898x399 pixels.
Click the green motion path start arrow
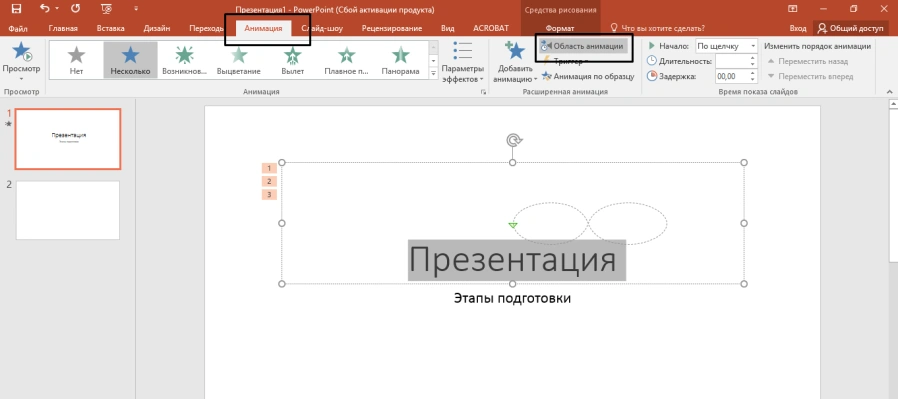513,225
